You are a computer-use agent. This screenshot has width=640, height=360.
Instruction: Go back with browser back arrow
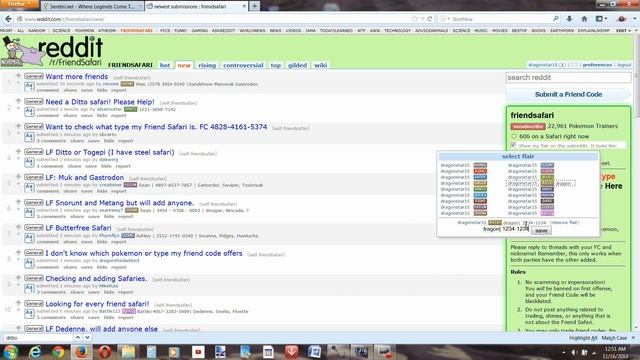(8, 19)
